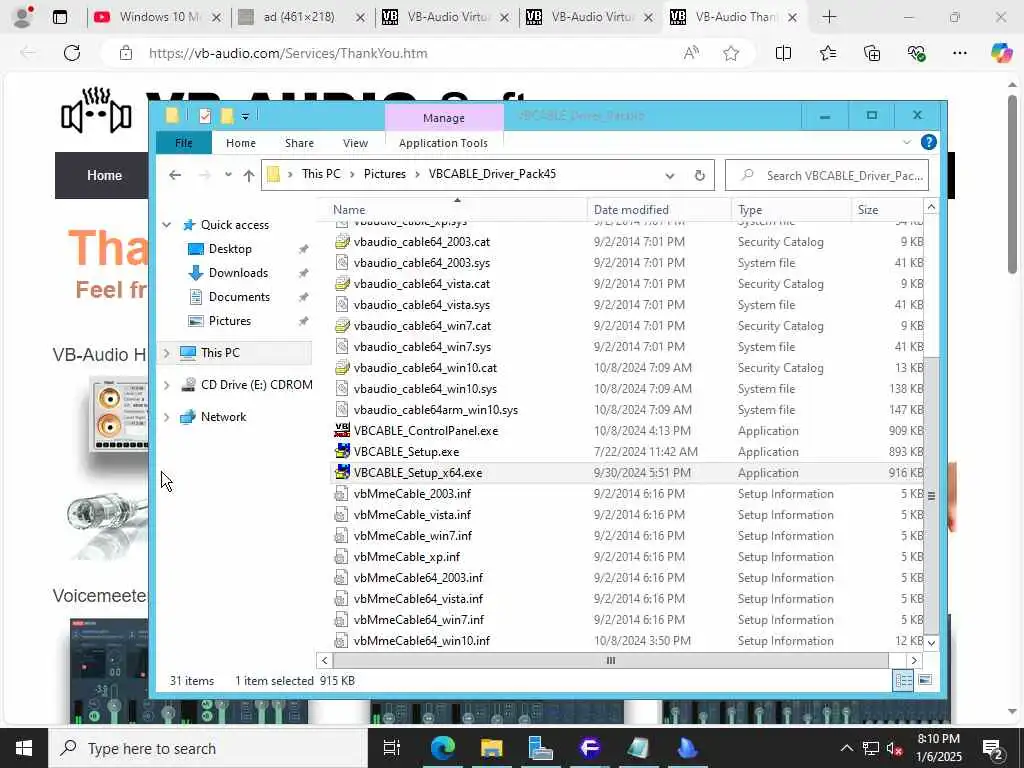Click the file list horizontal scrollbar
The width and height of the screenshot is (1024, 768).
click(611, 660)
